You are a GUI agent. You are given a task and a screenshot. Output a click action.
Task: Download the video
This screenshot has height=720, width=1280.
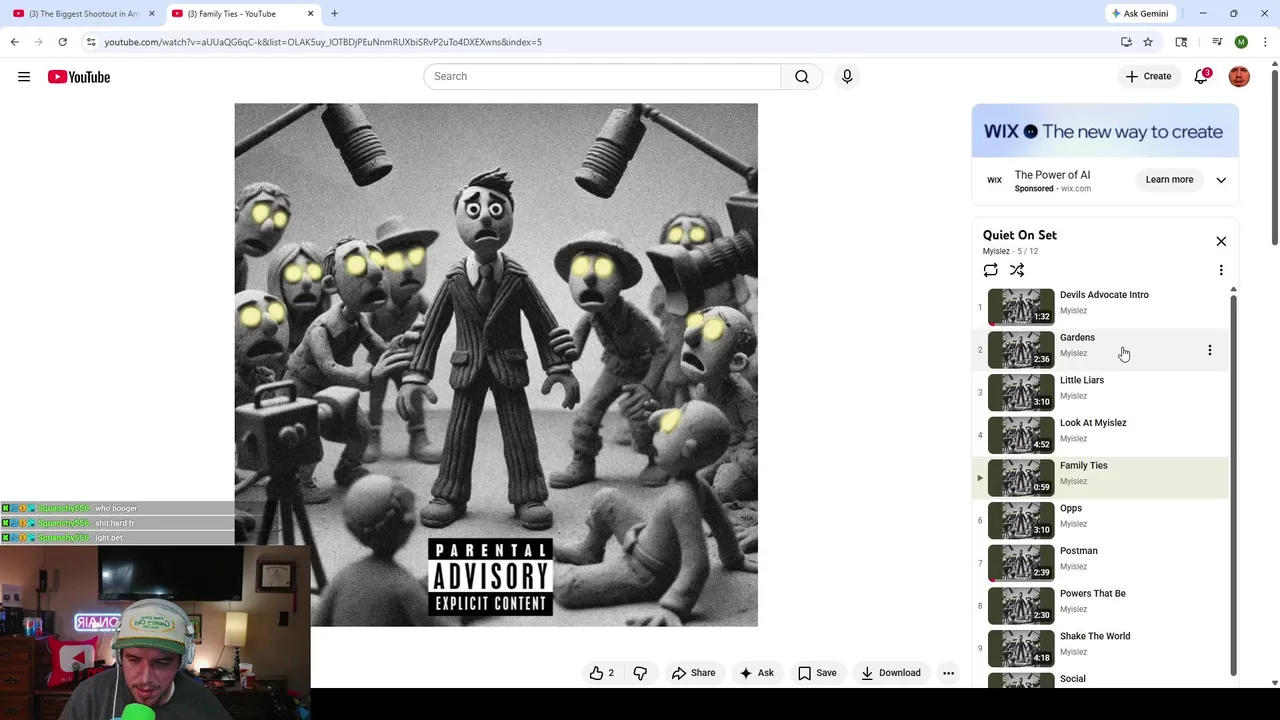point(890,673)
